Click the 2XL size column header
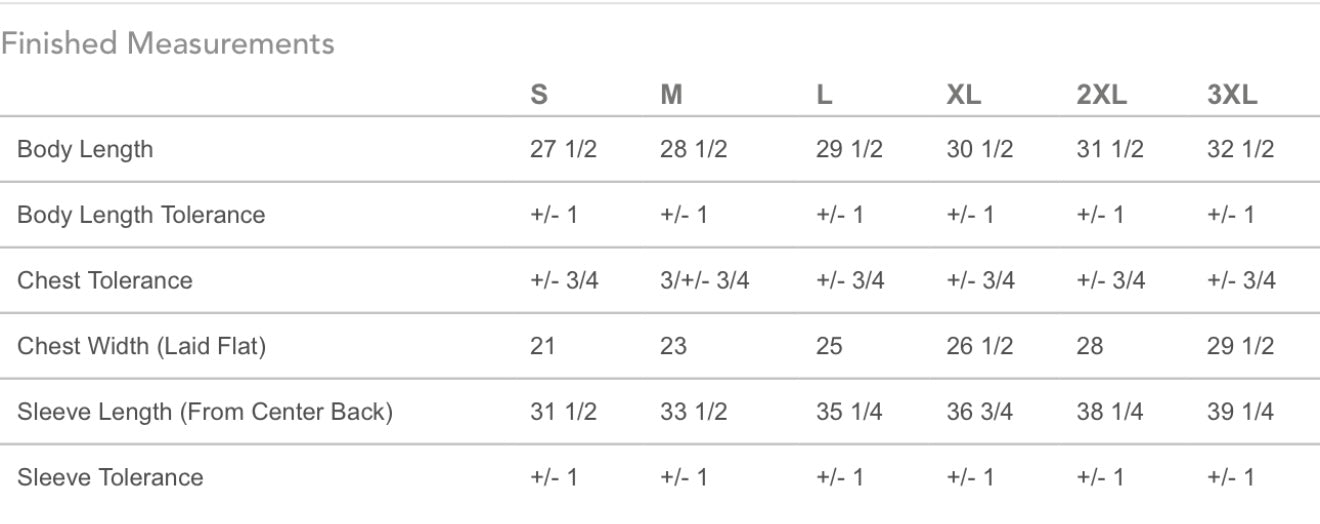 pyautogui.click(x=1101, y=95)
